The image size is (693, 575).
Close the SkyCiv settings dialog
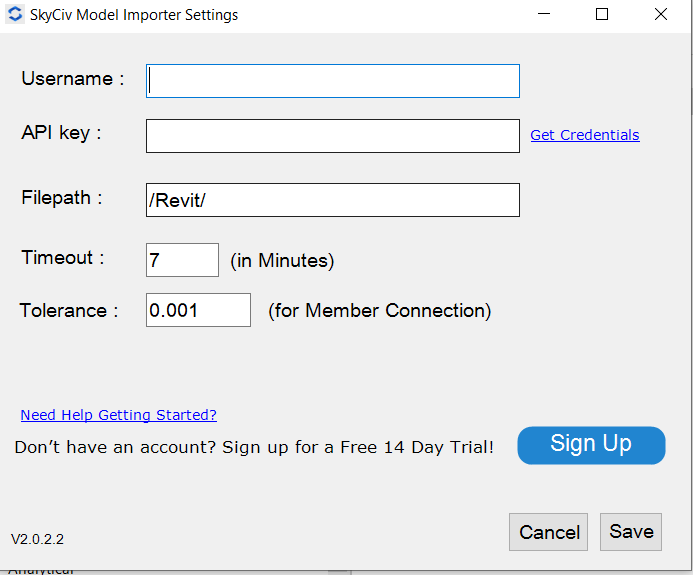coord(661,15)
